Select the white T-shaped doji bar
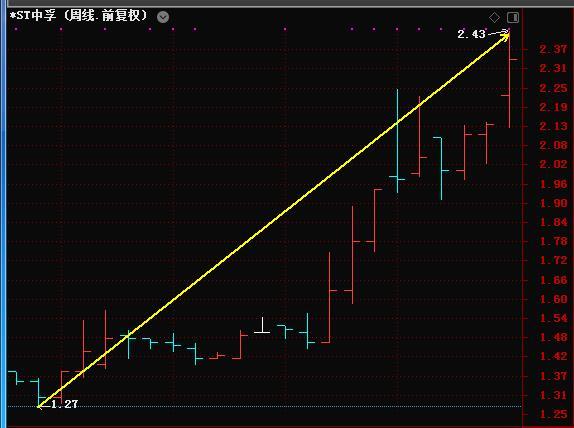 262,325
